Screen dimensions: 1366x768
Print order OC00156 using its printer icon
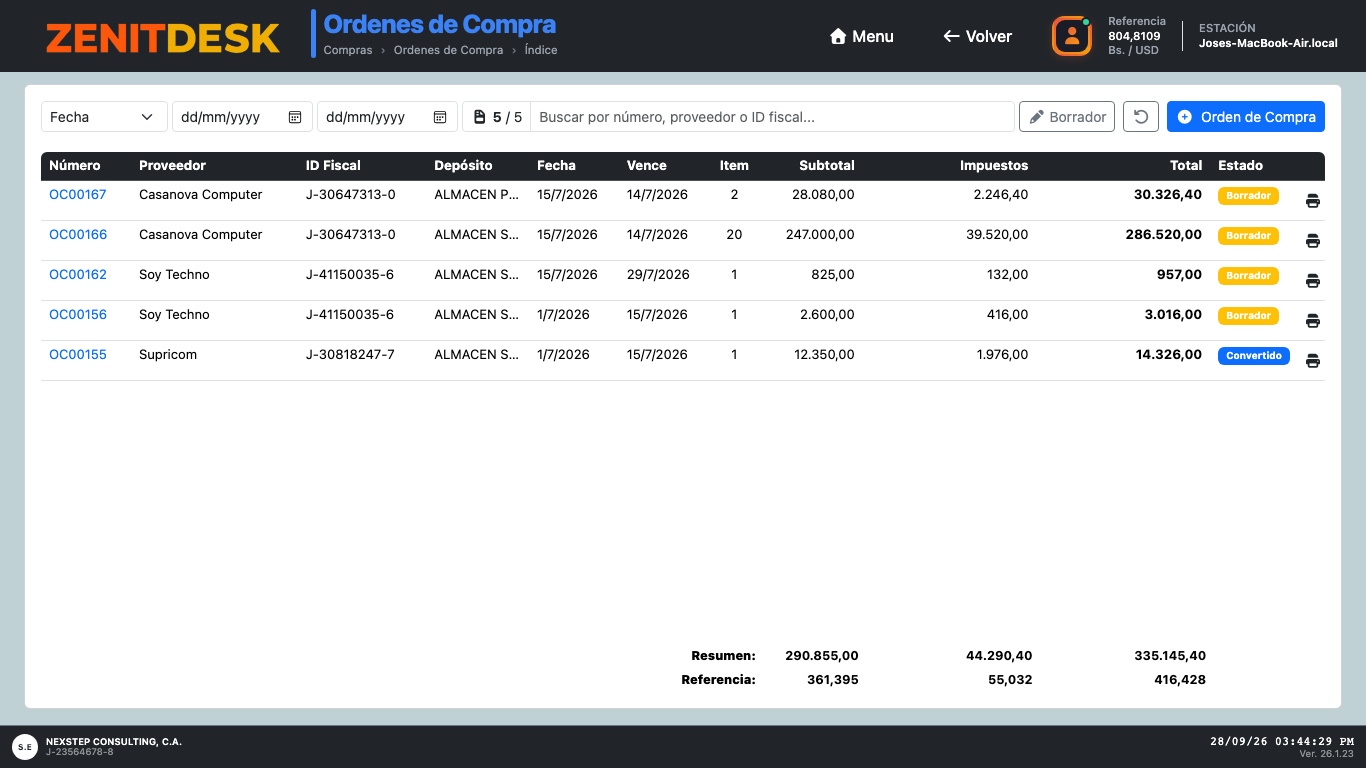tap(1313, 321)
